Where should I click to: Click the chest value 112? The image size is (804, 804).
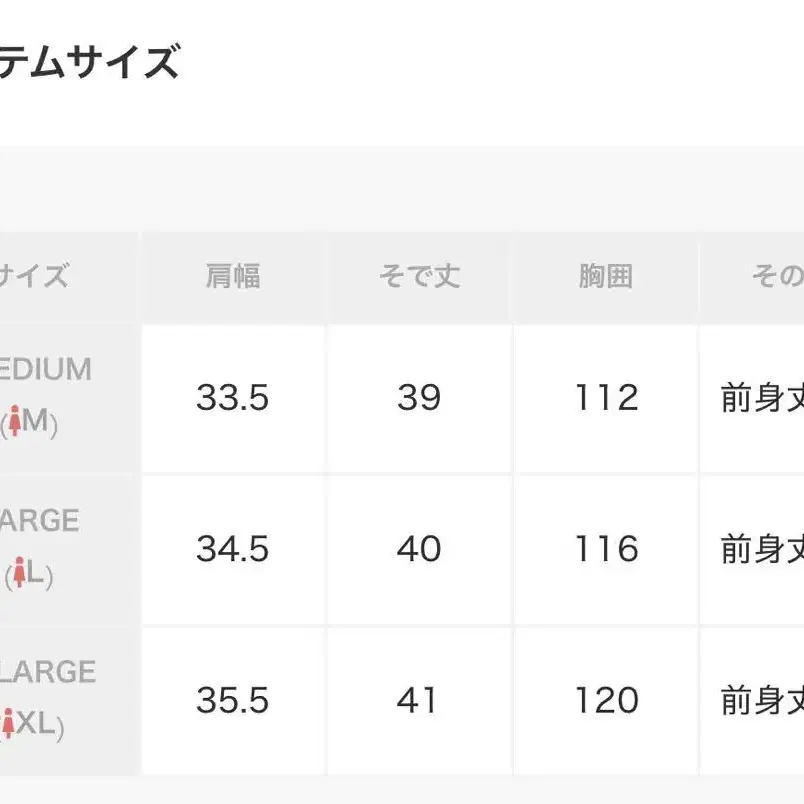(x=607, y=397)
